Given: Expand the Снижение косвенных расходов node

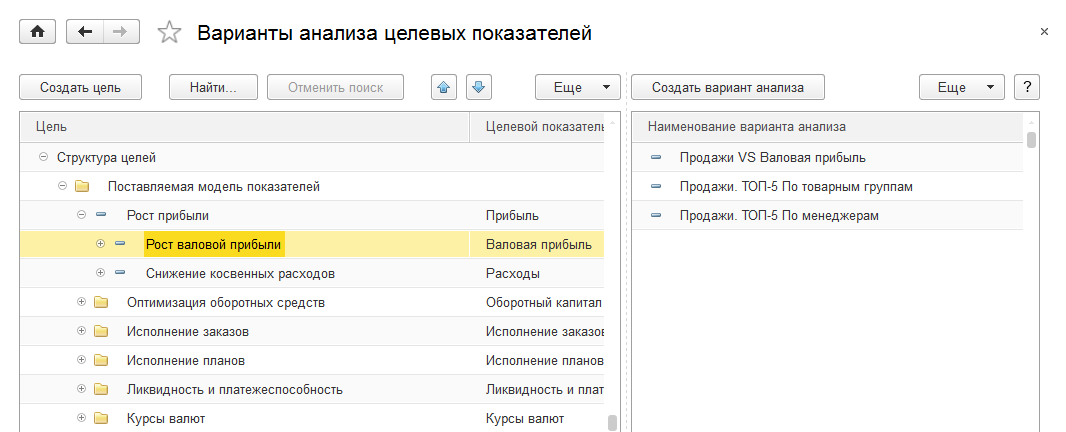Looking at the screenshot, I should point(100,273).
